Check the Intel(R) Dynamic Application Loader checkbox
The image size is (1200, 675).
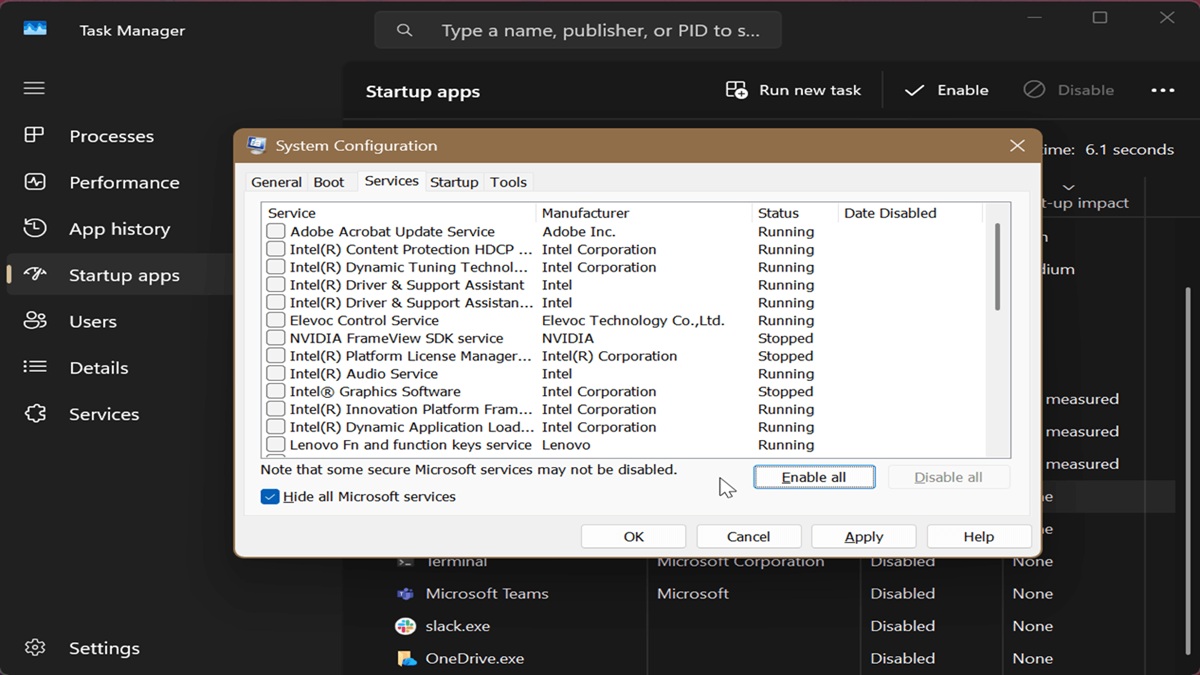point(275,427)
